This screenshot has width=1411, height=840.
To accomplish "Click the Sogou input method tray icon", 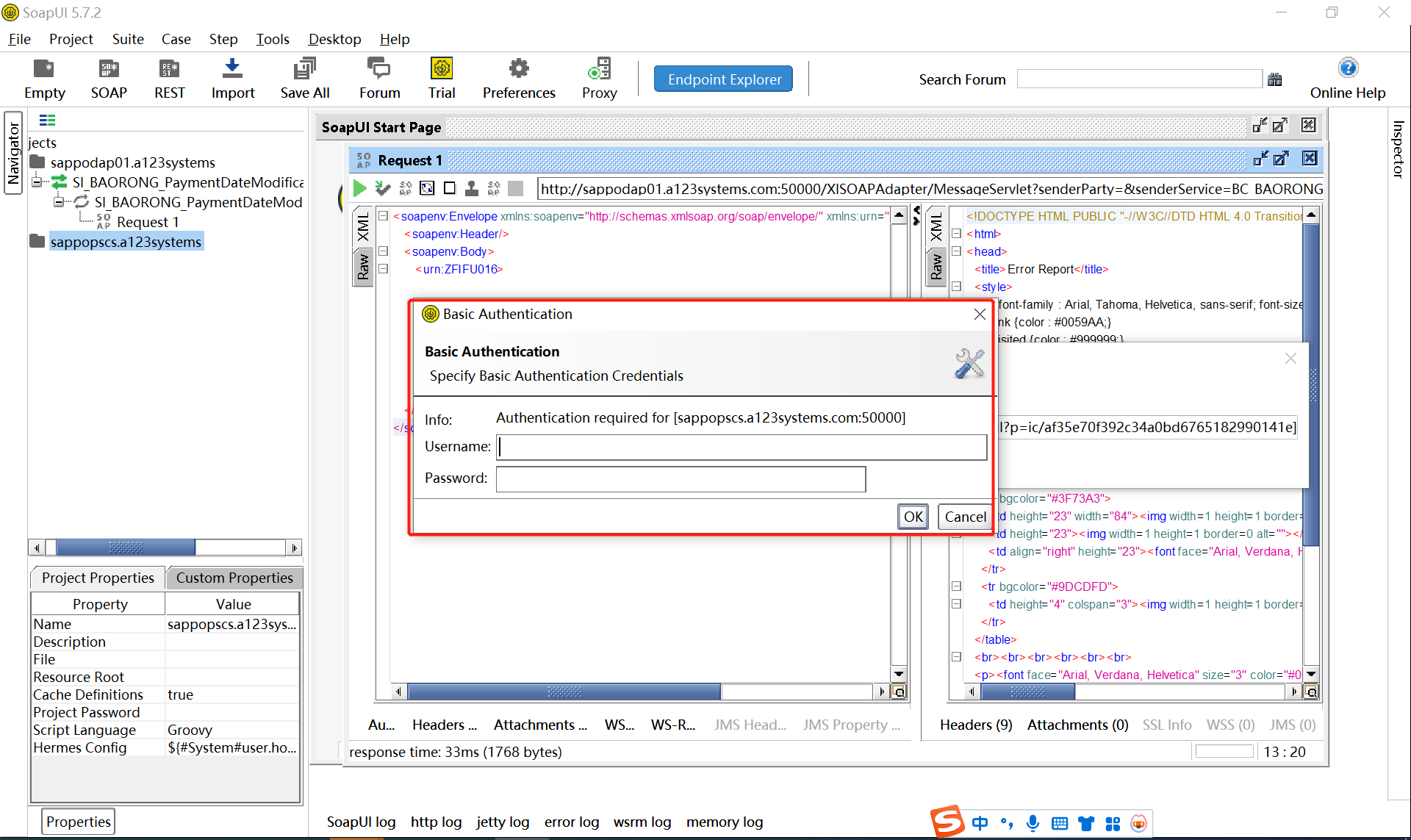I will 947,822.
